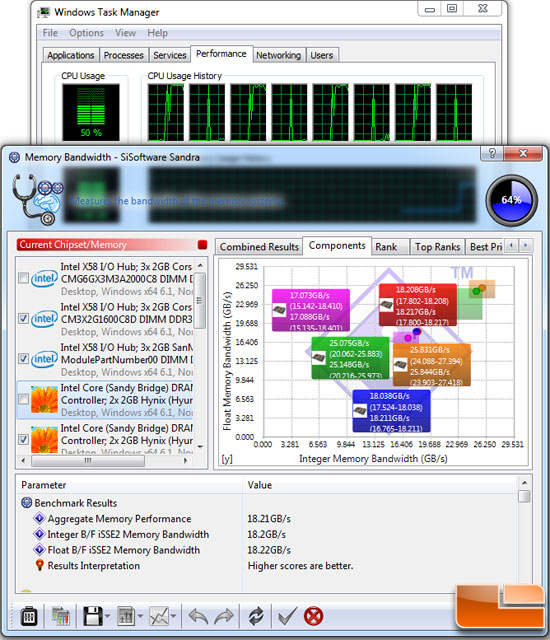The height and width of the screenshot is (640, 550).
Task: Open Users tab in Task Manager
Action: [322, 55]
